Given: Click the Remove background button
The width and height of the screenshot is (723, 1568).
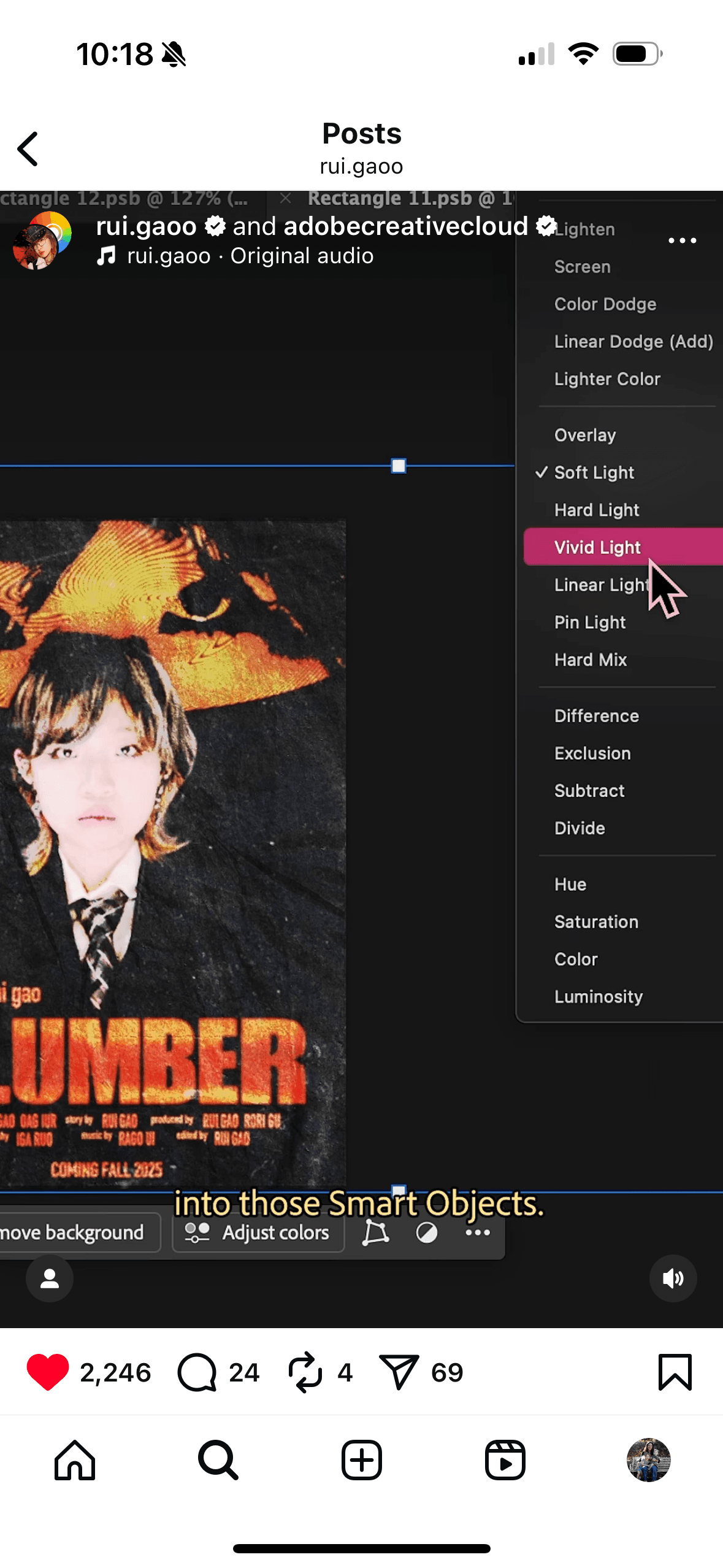Looking at the screenshot, I should 80,1232.
